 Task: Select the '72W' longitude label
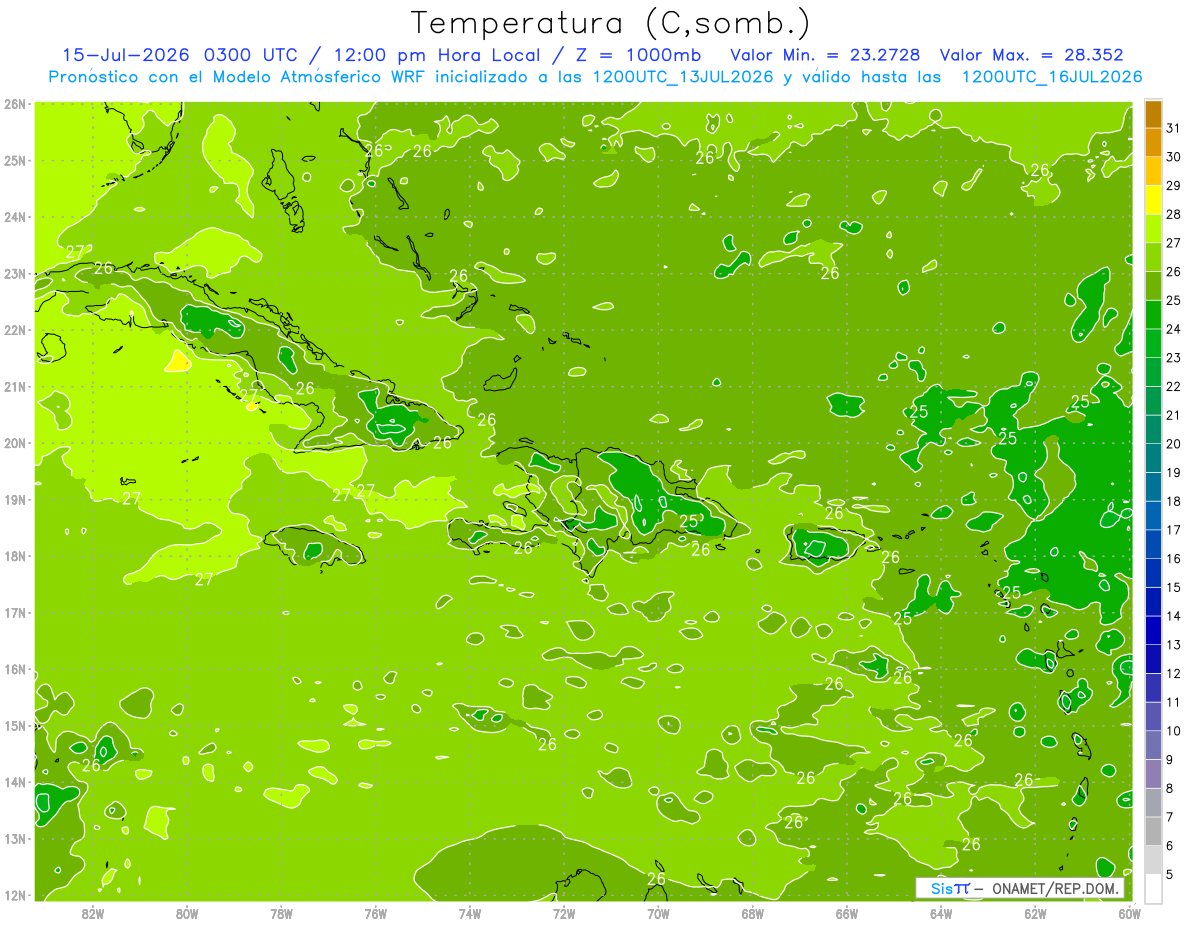[x=564, y=913]
